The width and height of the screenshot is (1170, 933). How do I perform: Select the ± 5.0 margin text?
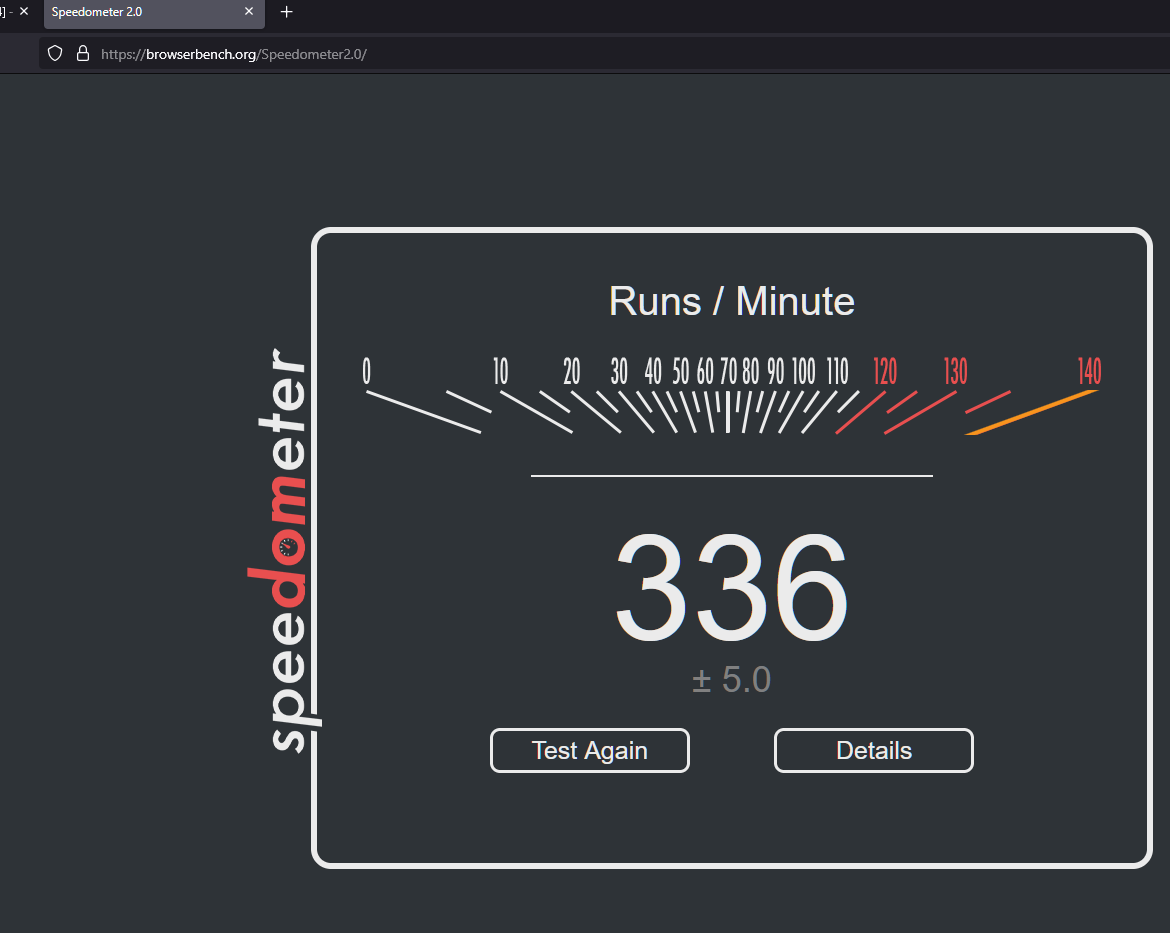731,679
